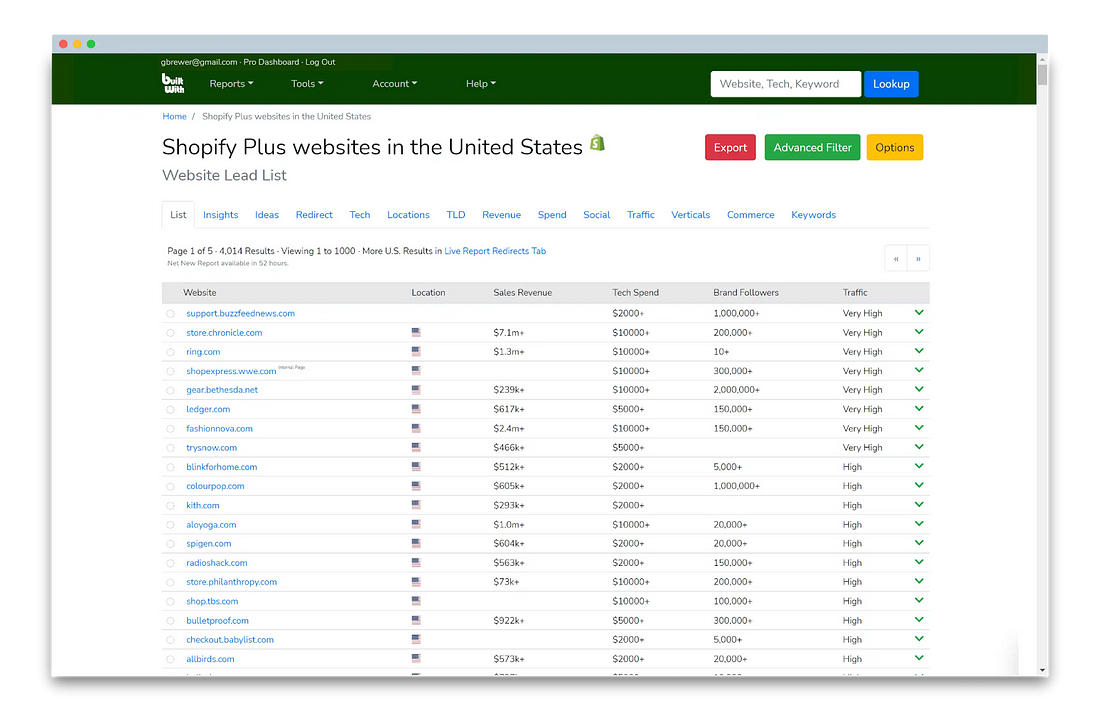Open the Keywords tab
The image size is (1100, 711).
click(x=813, y=215)
